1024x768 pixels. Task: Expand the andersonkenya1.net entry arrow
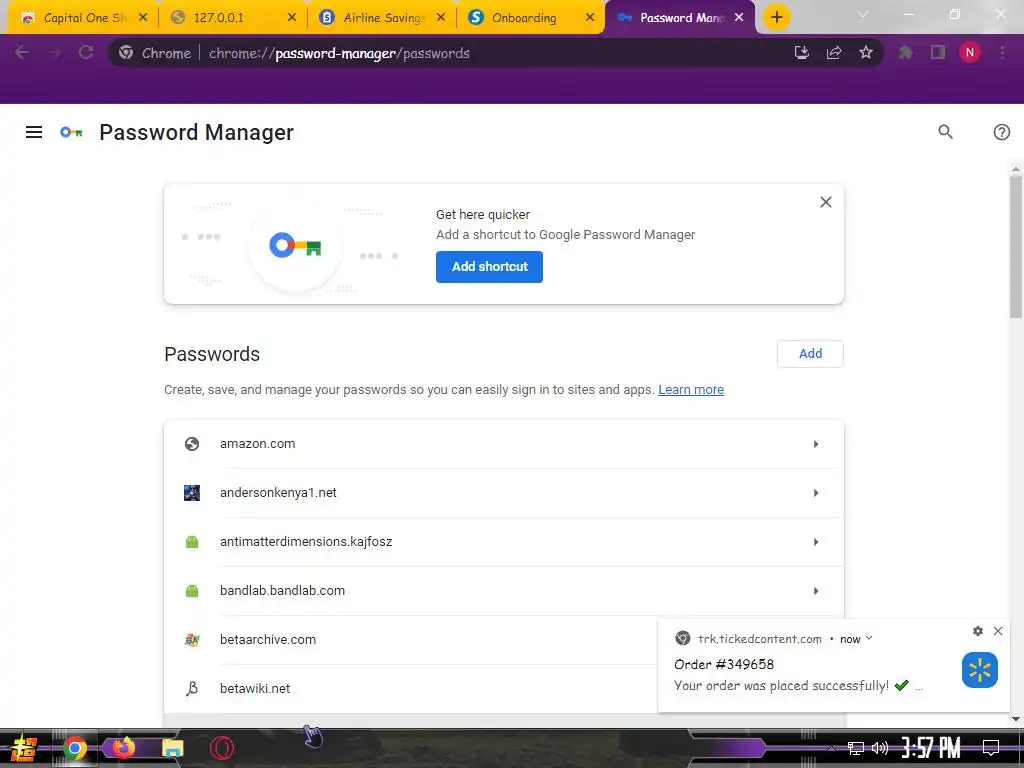tap(816, 493)
